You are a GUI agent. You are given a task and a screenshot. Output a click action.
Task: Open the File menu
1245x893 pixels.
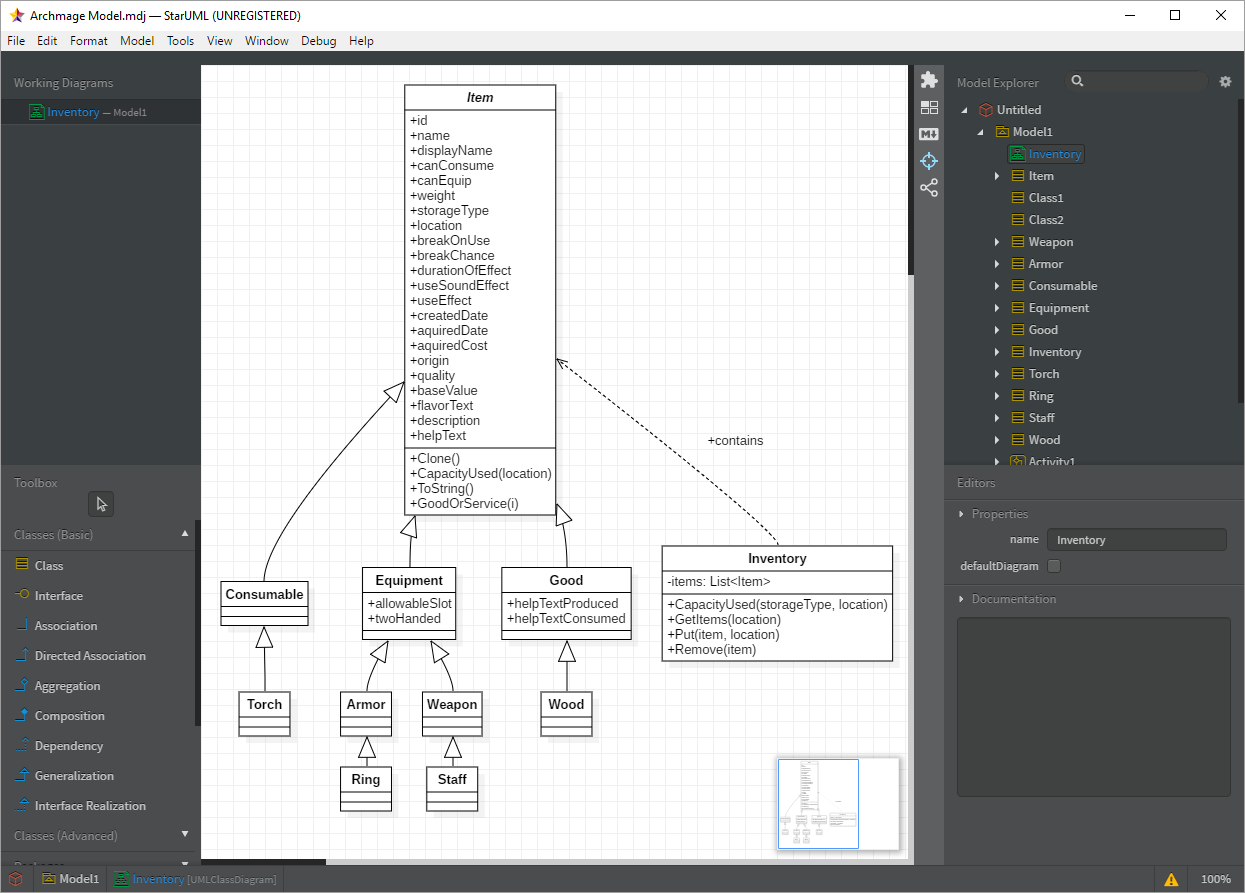(x=16, y=41)
